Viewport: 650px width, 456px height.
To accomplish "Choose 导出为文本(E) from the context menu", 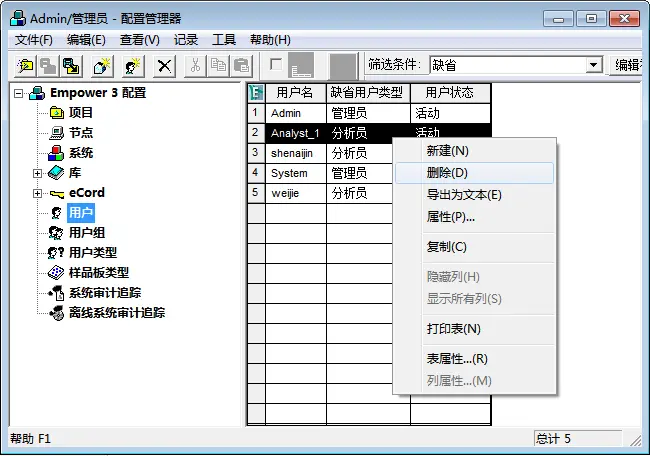I will click(474, 194).
